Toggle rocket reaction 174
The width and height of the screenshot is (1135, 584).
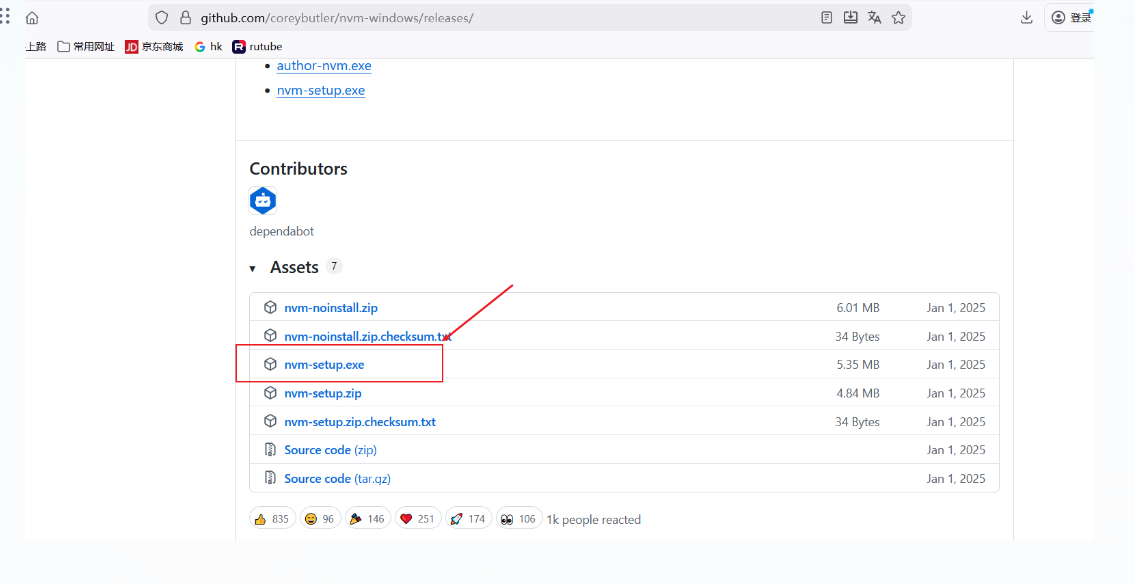pyautogui.click(x=468, y=519)
